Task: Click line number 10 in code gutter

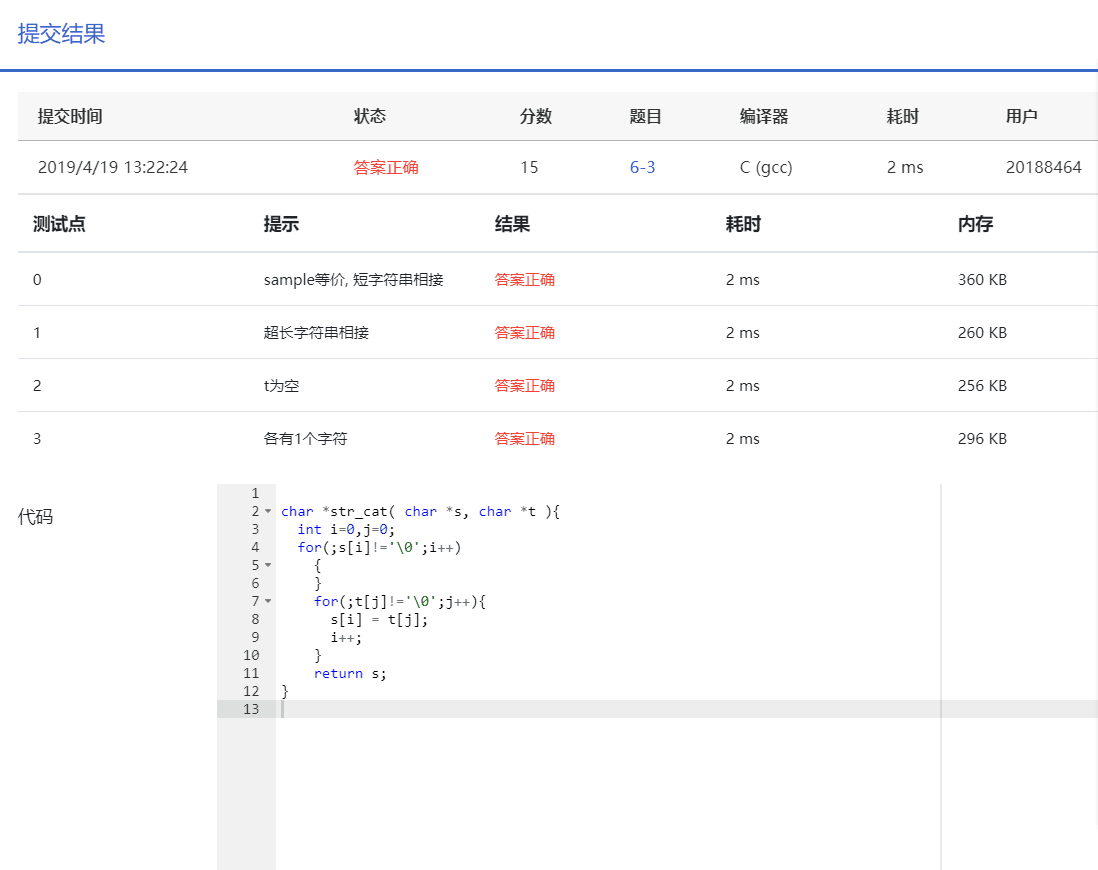Action: click(x=251, y=655)
